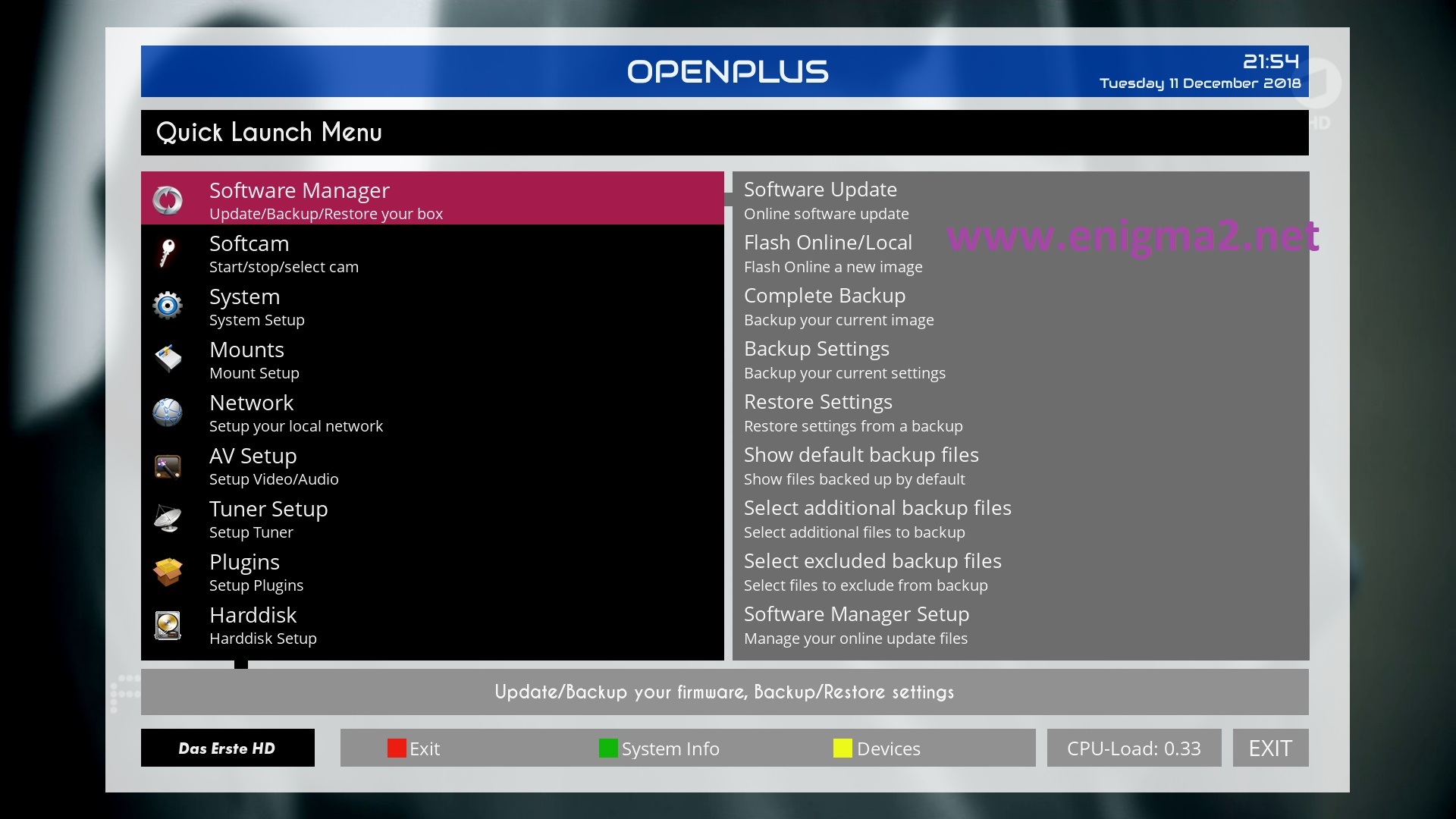The width and height of the screenshot is (1456, 819).
Task: Click the text 'Update/Backup/Restore your box'
Action: (x=326, y=214)
